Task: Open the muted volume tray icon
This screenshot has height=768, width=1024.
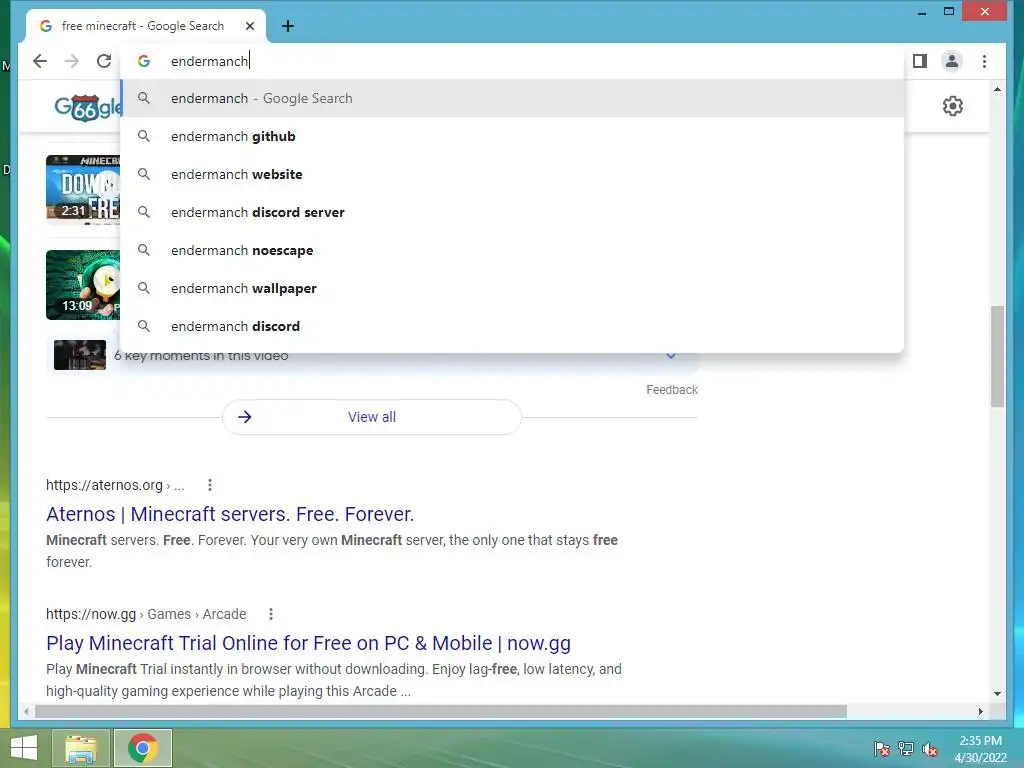Action: click(x=930, y=749)
